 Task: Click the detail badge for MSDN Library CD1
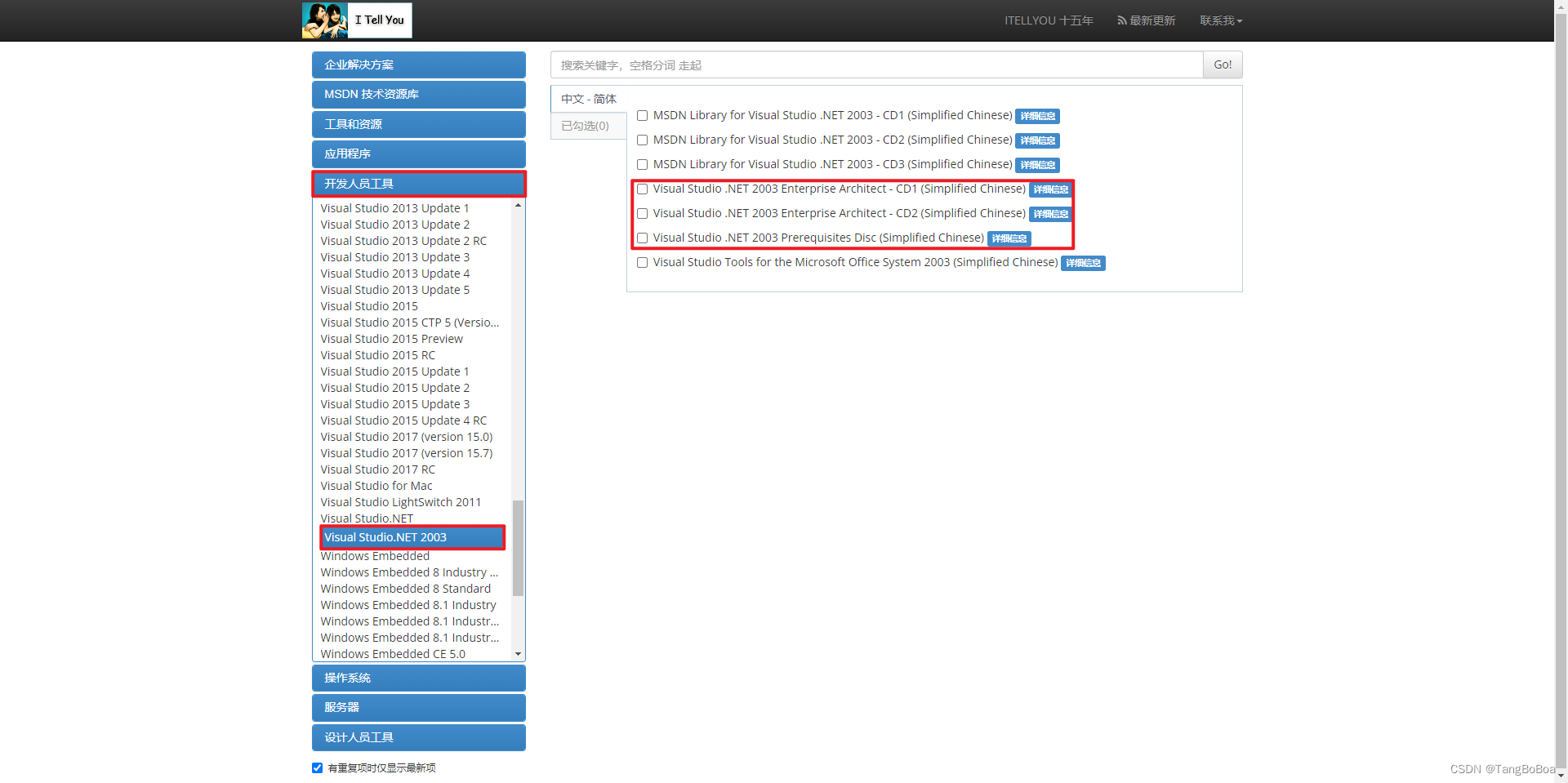(1037, 116)
